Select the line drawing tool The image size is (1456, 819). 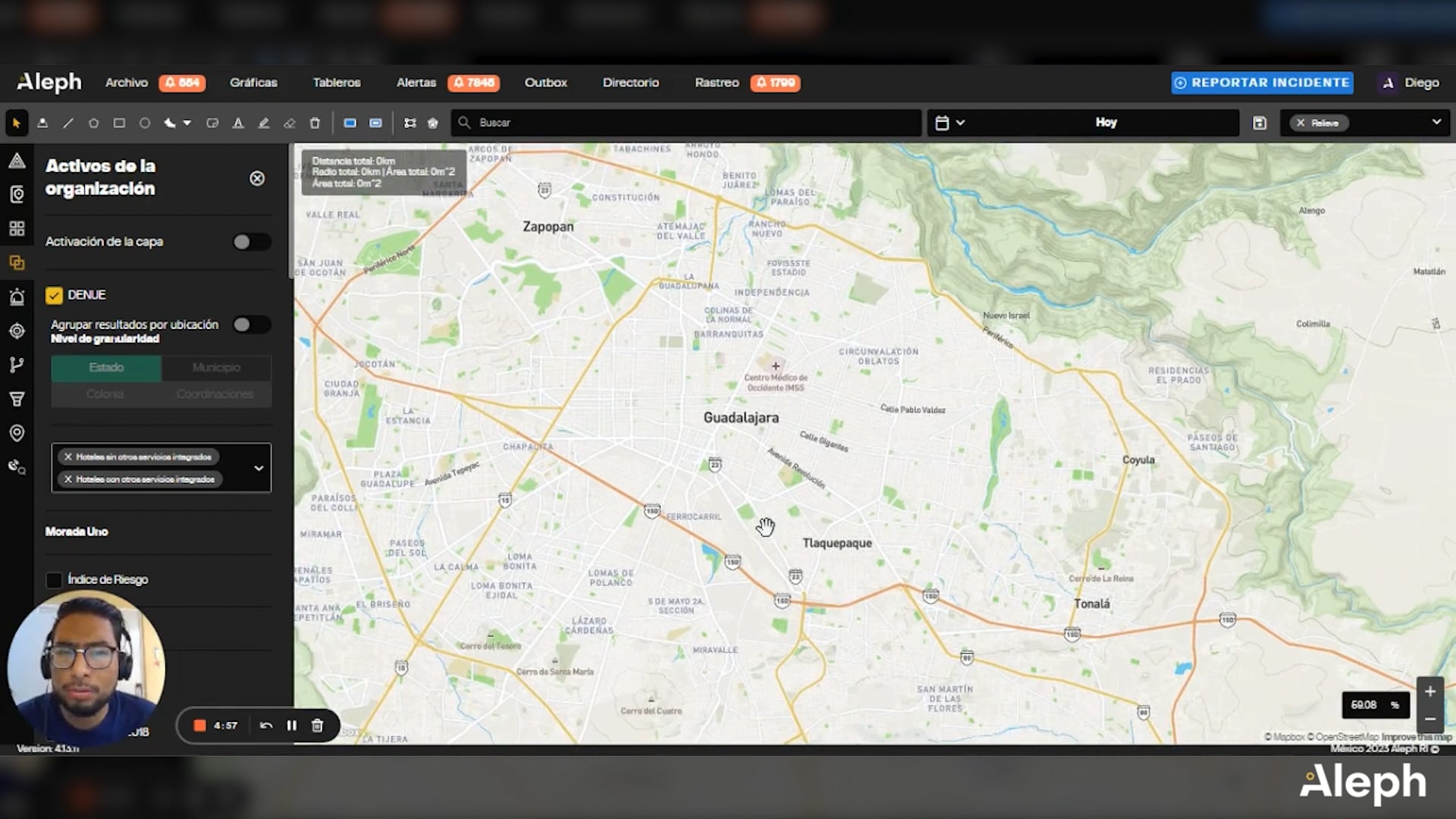click(x=68, y=123)
